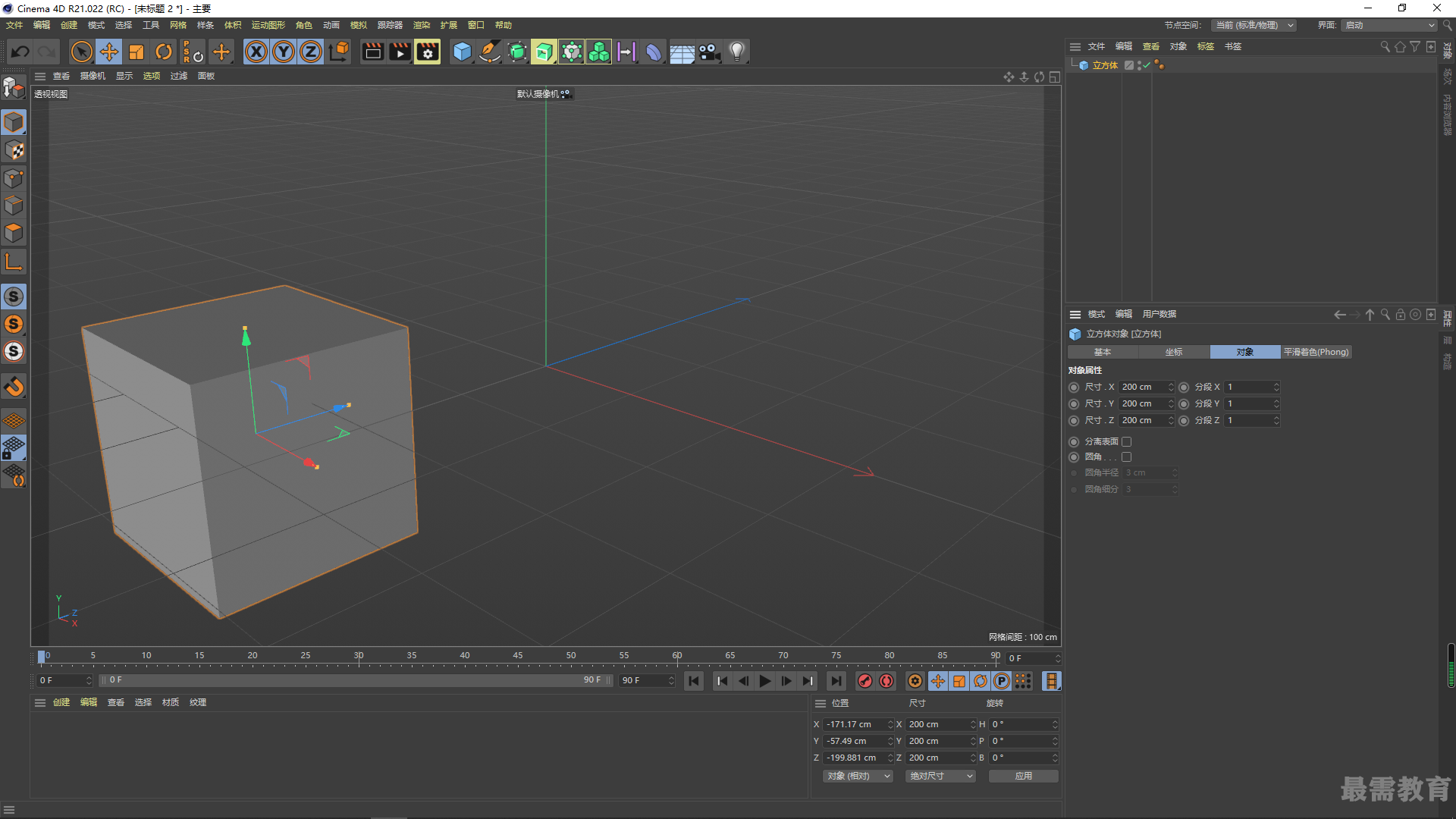Enable Axis mode icon
This screenshot has width=1456, height=819.
coord(14,262)
